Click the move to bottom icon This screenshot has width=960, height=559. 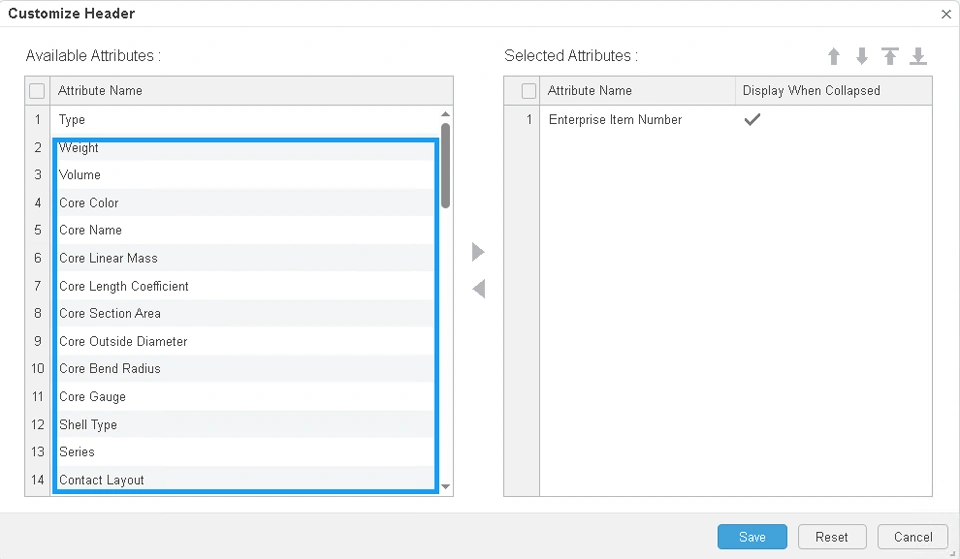coord(918,57)
